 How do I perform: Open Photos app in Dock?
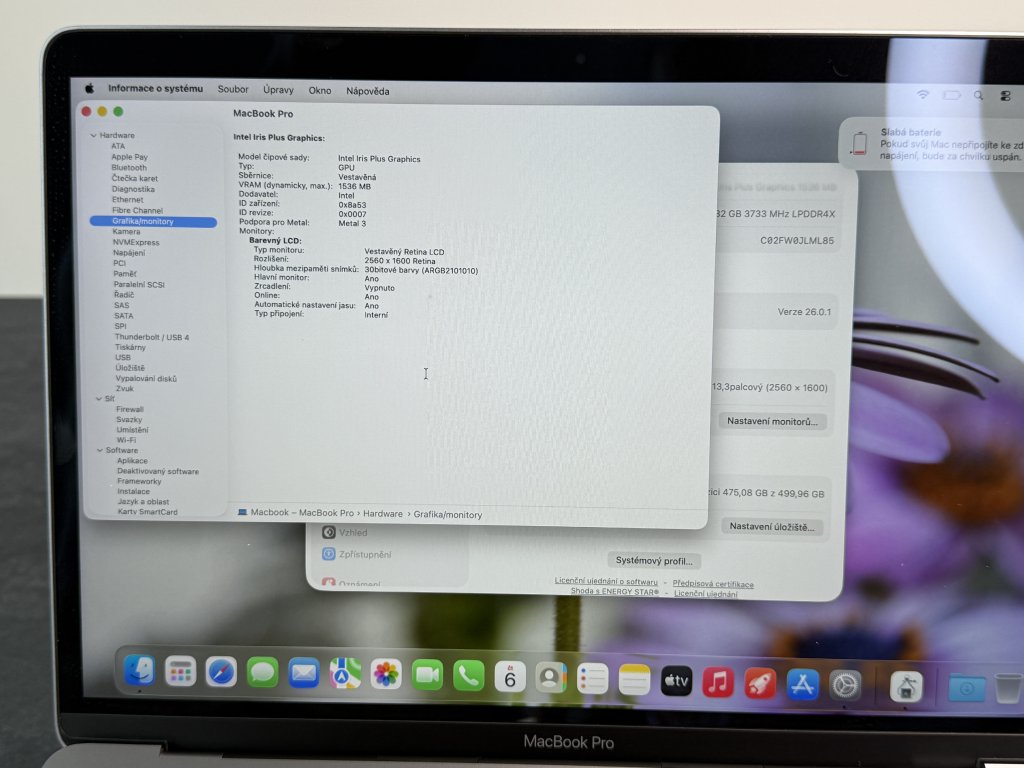coord(386,675)
